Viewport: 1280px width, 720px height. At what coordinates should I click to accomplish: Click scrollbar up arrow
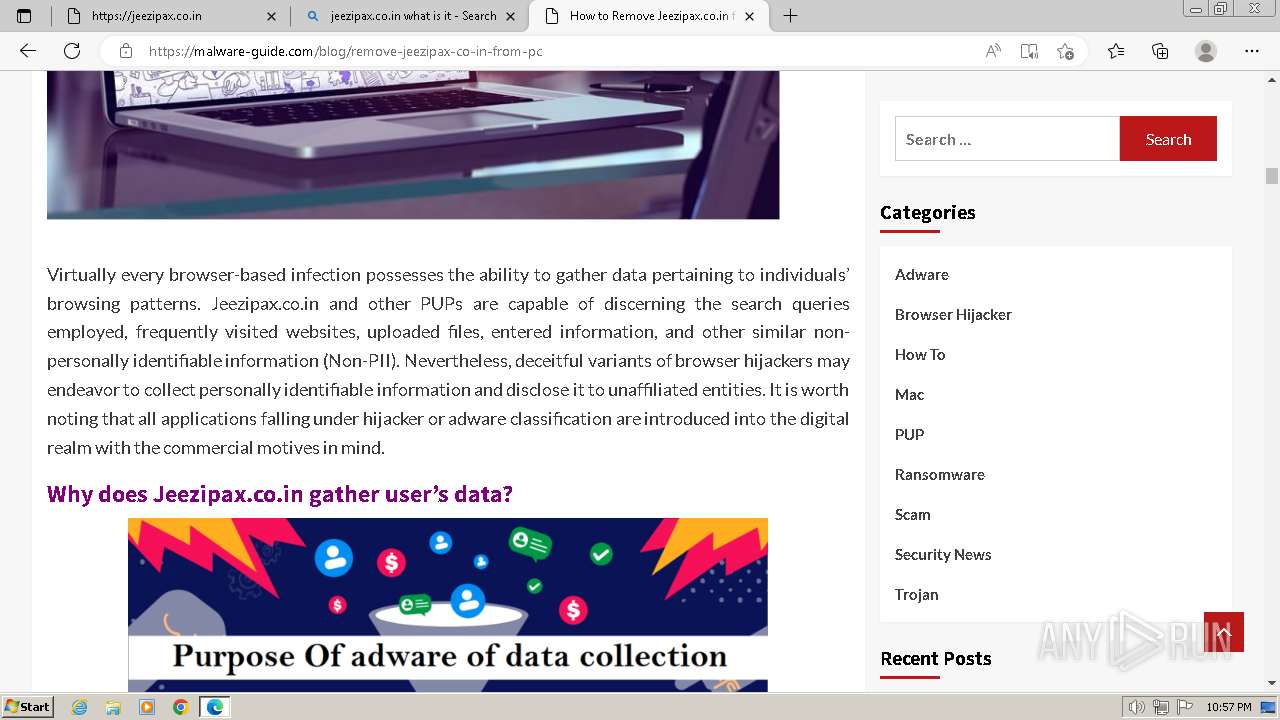[1272, 79]
